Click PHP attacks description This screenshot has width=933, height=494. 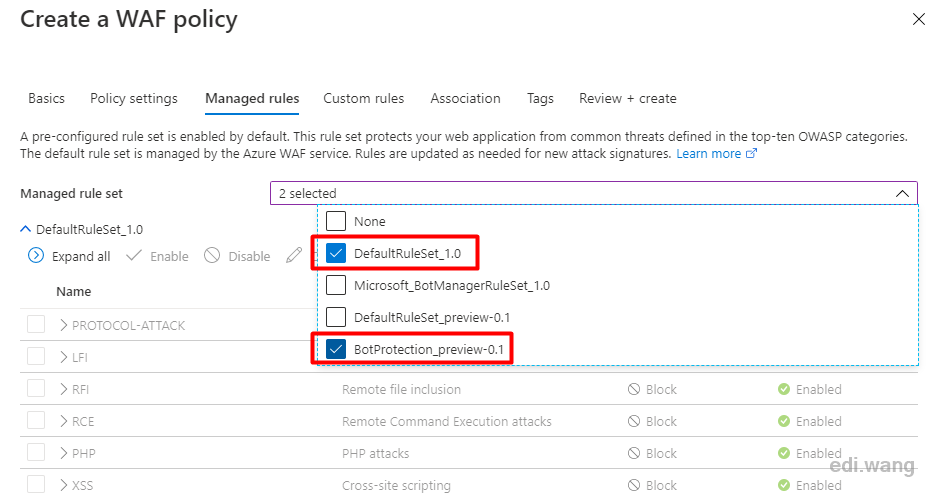click(x=375, y=454)
